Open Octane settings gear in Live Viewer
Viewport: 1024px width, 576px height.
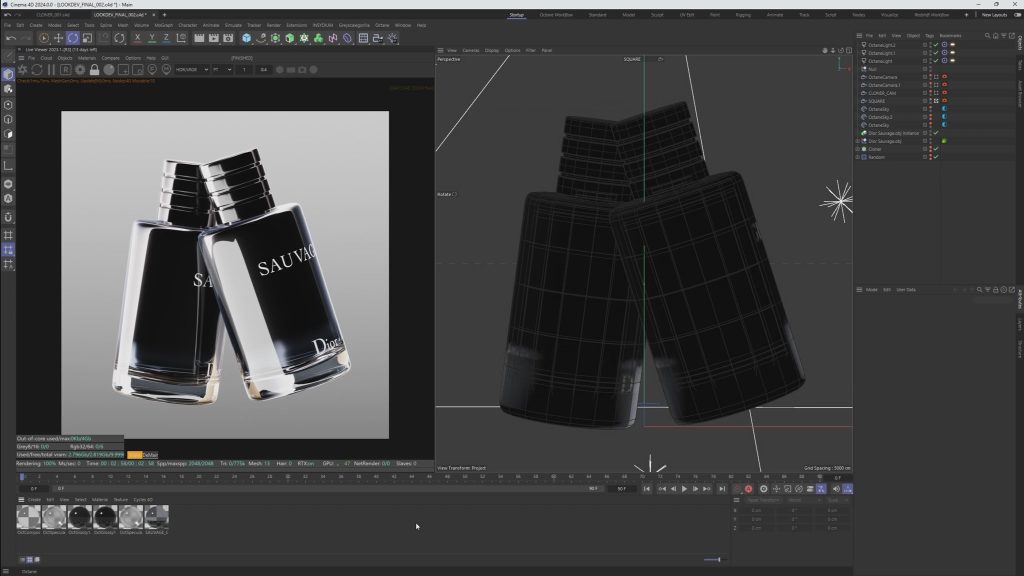point(80,70)
